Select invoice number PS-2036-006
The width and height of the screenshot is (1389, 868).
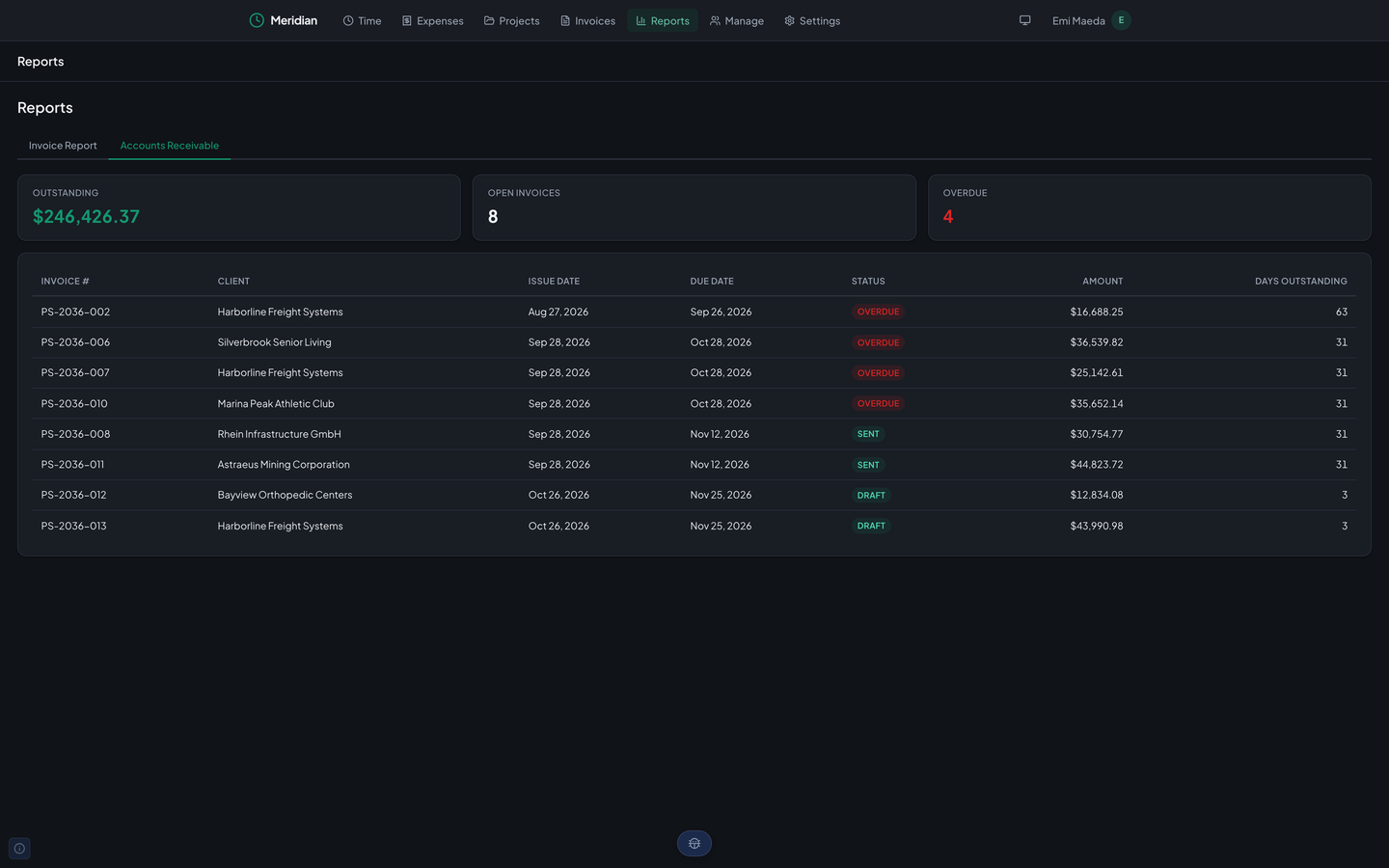click(75, 342)
